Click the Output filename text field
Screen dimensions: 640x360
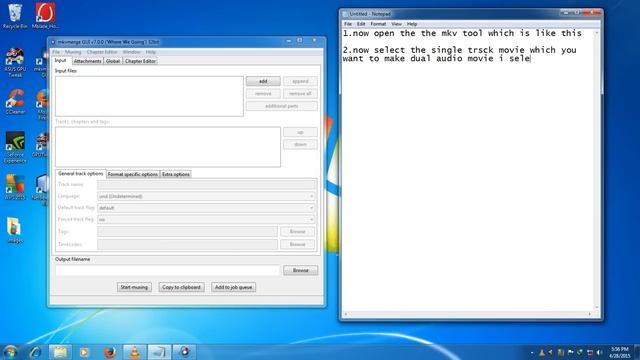click(x=168, y=270)
